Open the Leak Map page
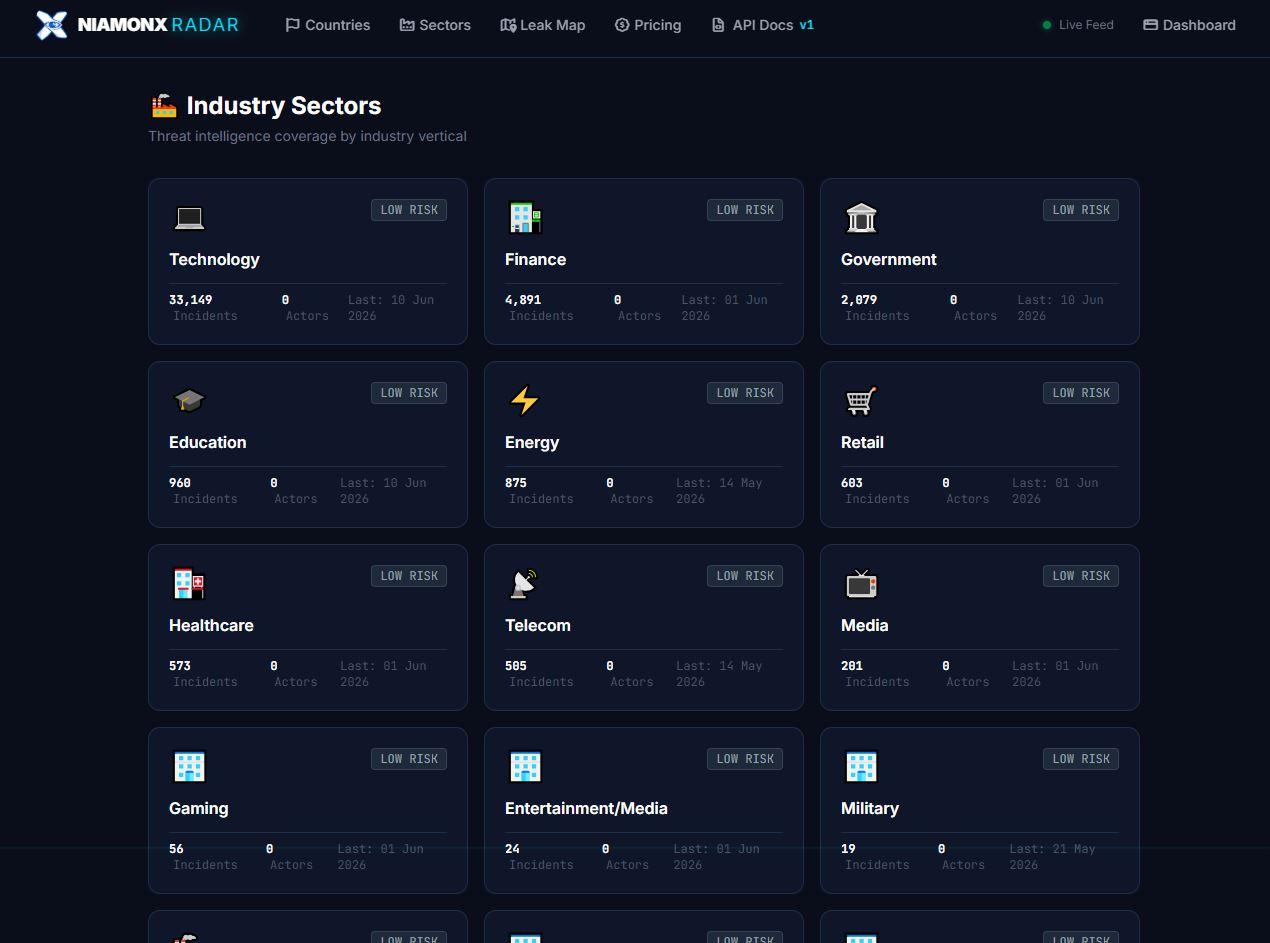 click(543, 25)
